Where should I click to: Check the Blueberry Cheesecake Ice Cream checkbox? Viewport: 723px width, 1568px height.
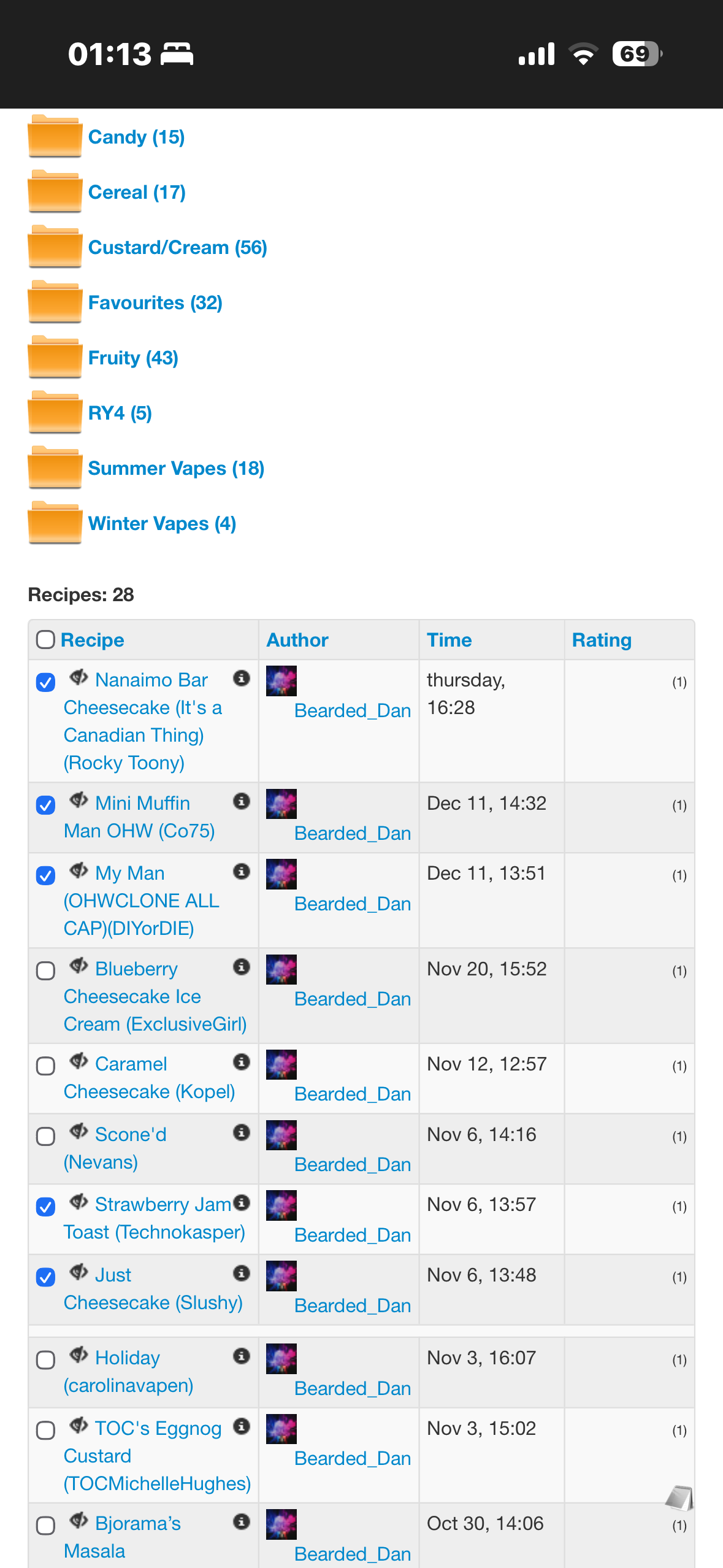(x=45, y=970)
